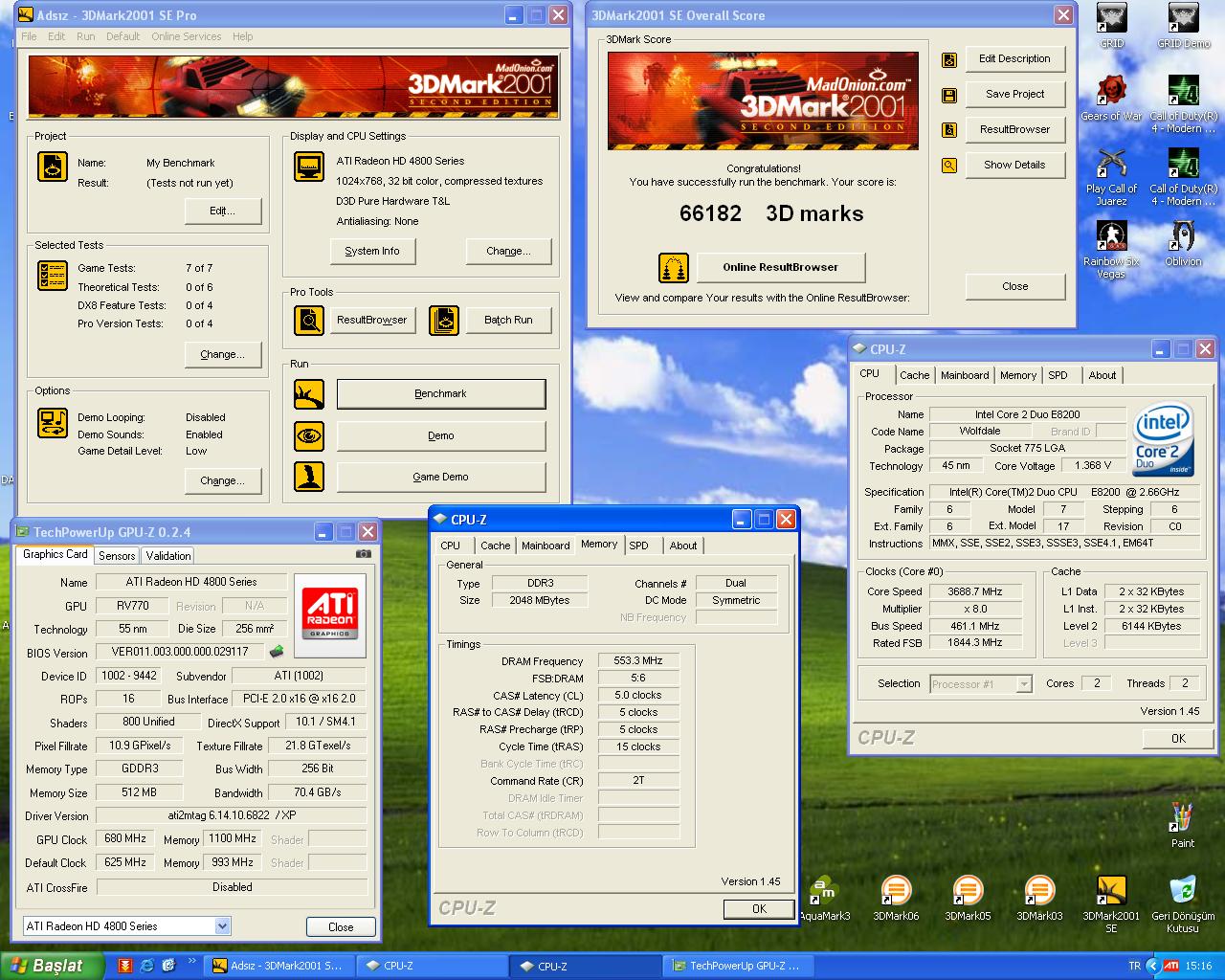The image size is (1225, 980).
Task: Open the AquaMark3 desktop shortcut
Action: pos(824,899)
